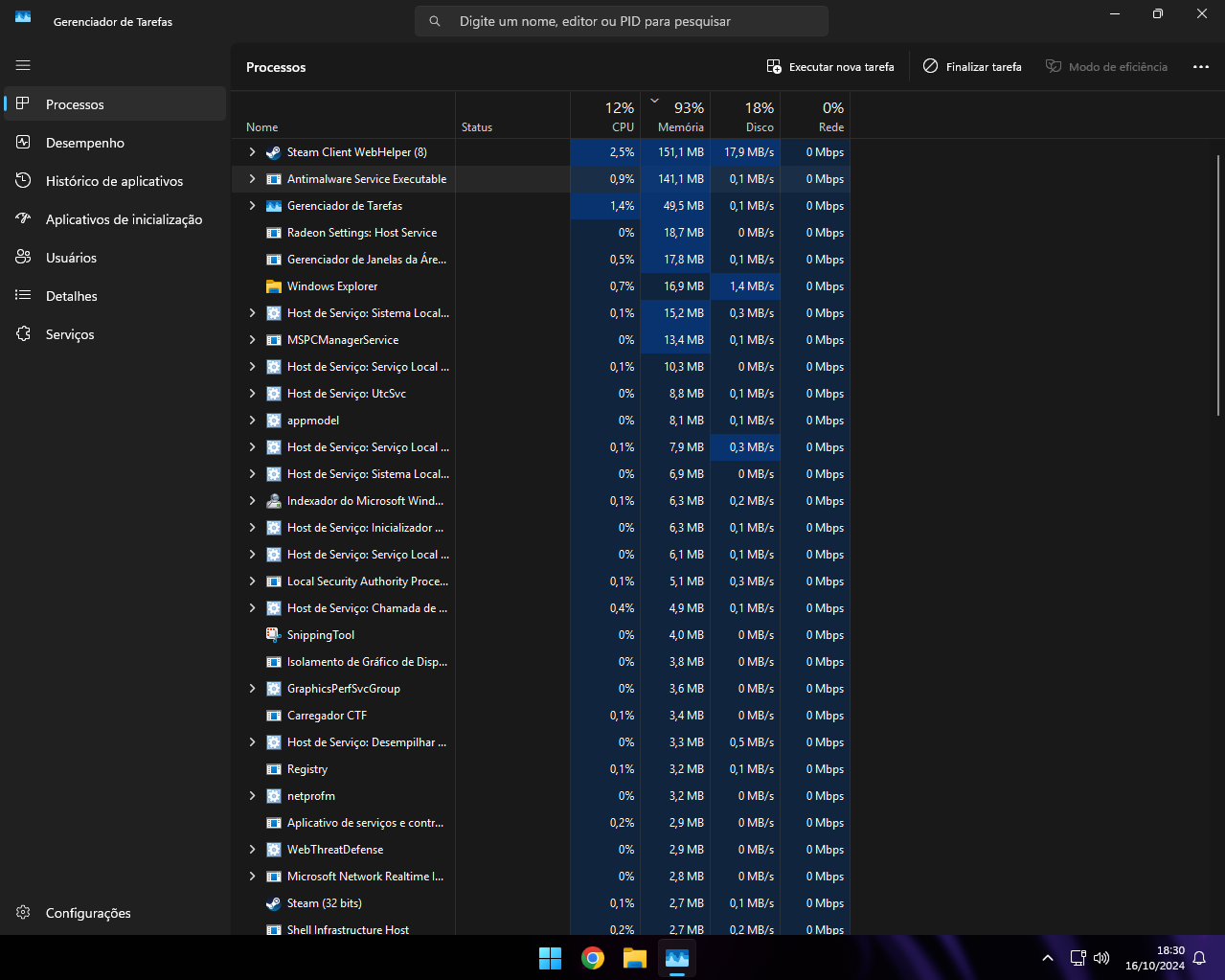Click the process search input field

coord(622,21)
